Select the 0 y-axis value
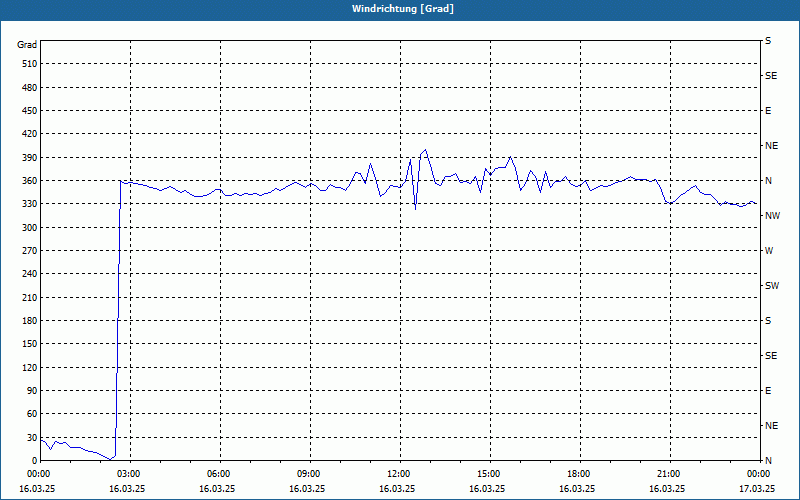 click(35, 461)
